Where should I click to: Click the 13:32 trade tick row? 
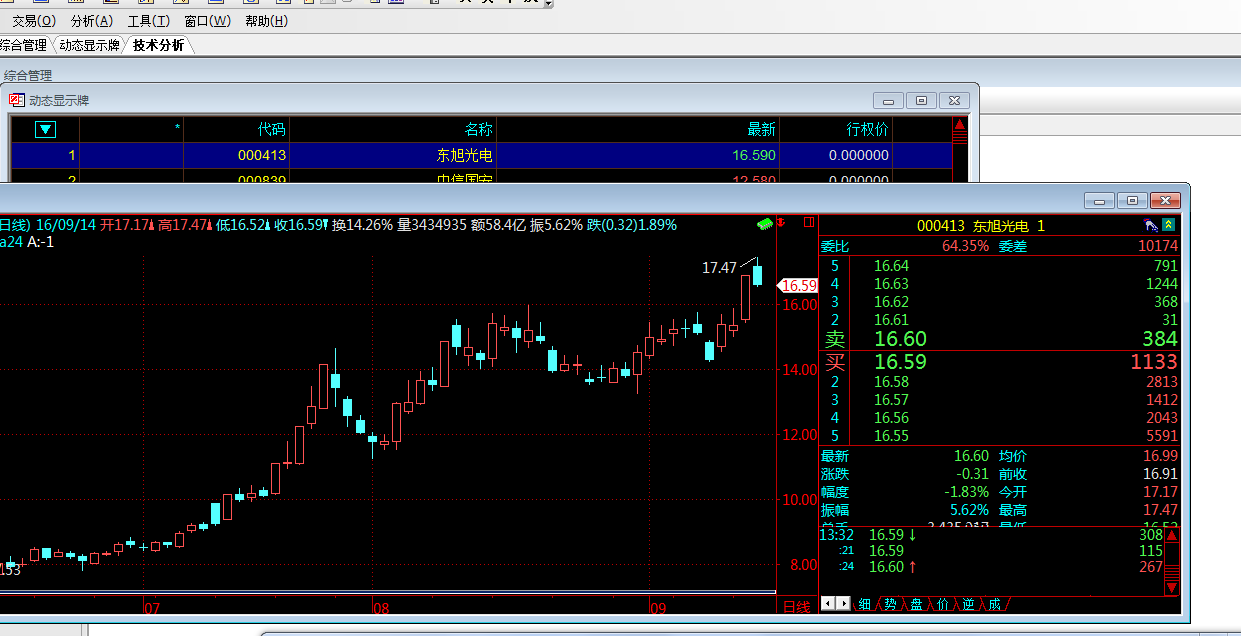[991, 534]
